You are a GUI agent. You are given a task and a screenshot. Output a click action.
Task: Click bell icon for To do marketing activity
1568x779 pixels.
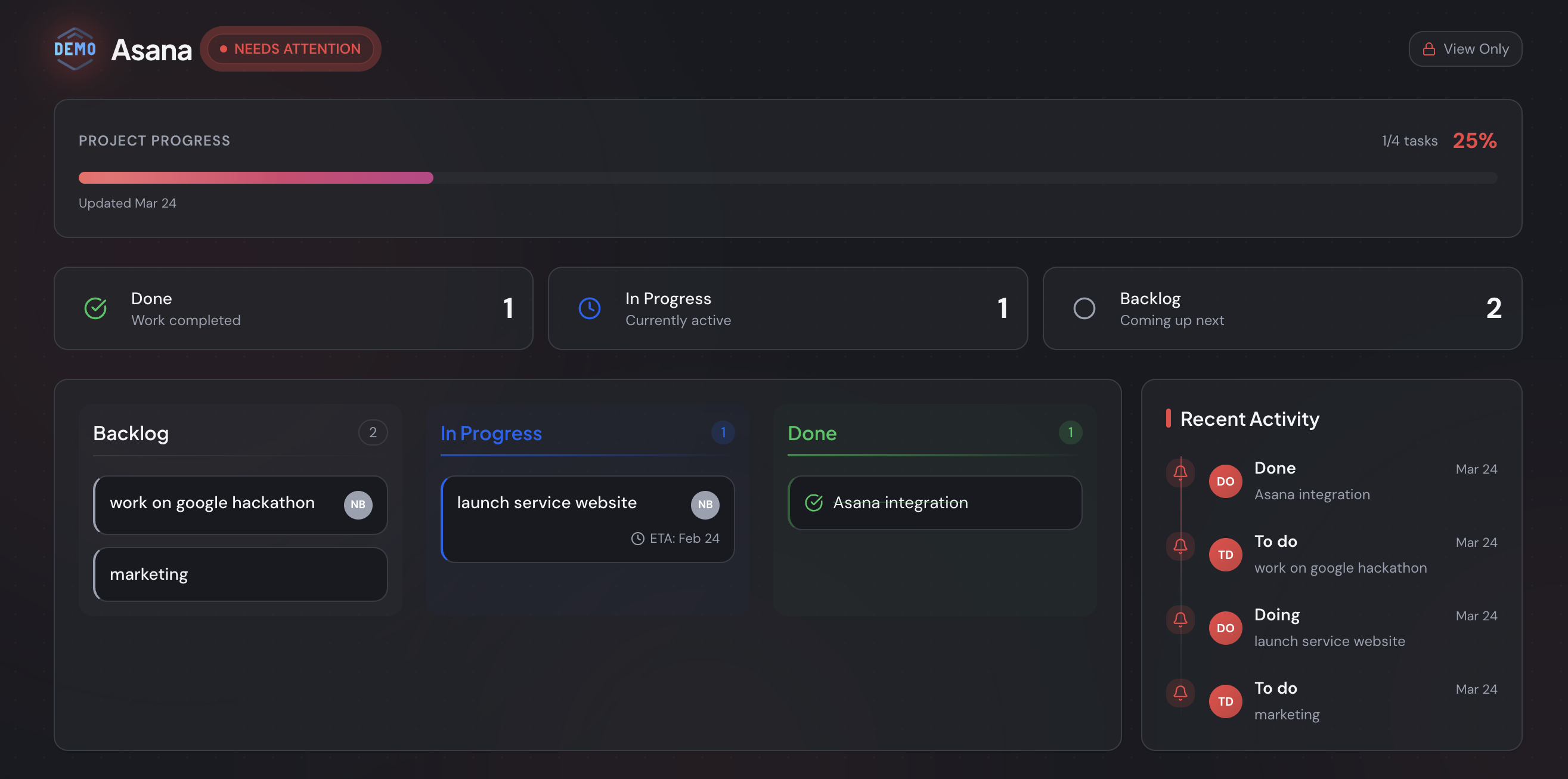1180,693
